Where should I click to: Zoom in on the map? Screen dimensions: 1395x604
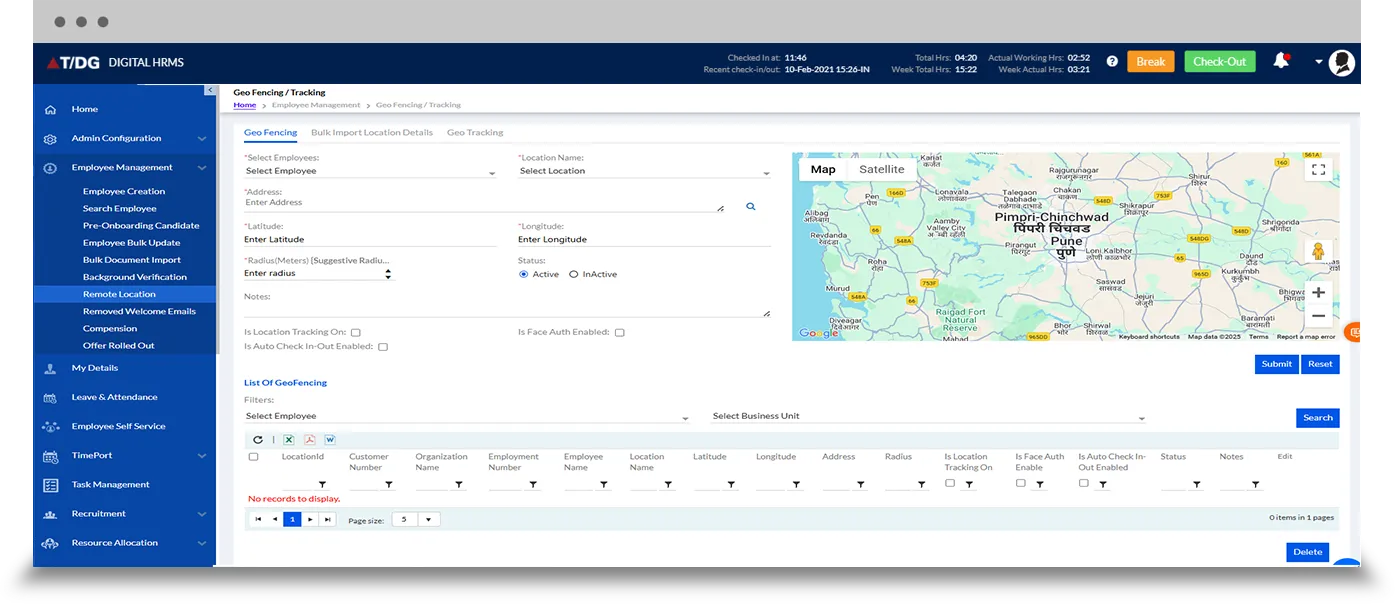tap(1318, 293)
